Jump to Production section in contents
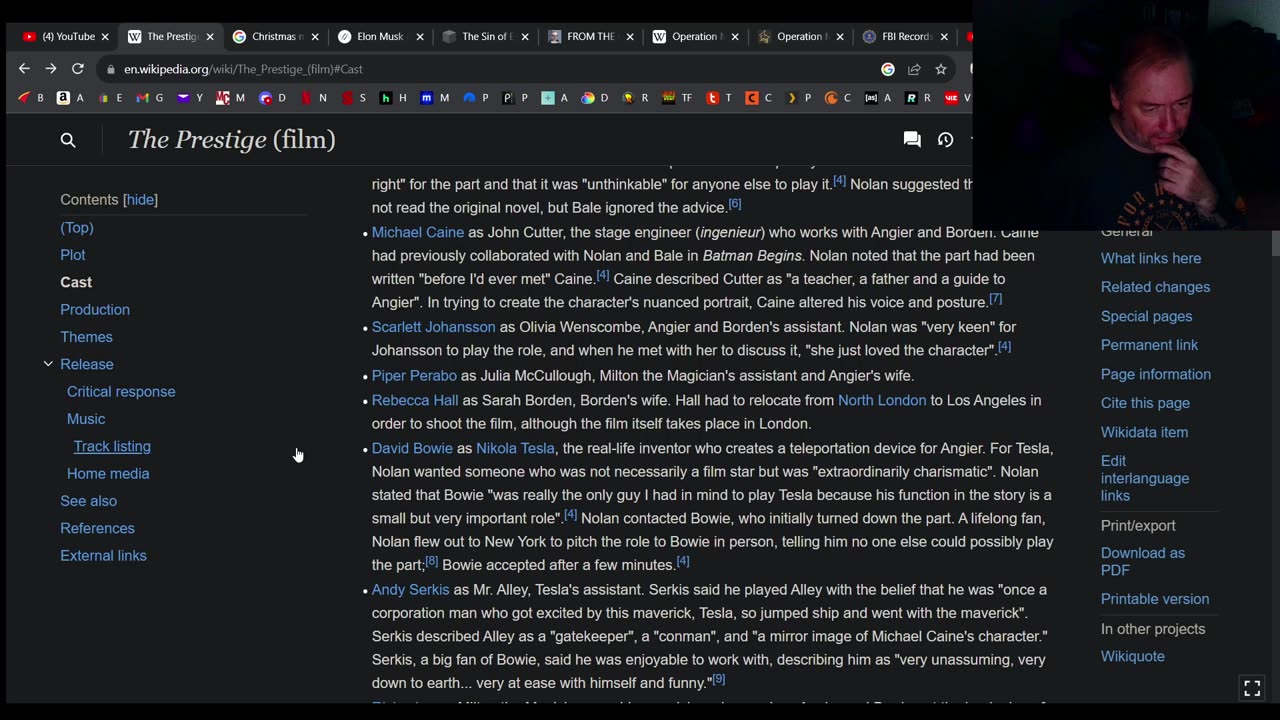The image size is (1280, 720). click(95, 310)
